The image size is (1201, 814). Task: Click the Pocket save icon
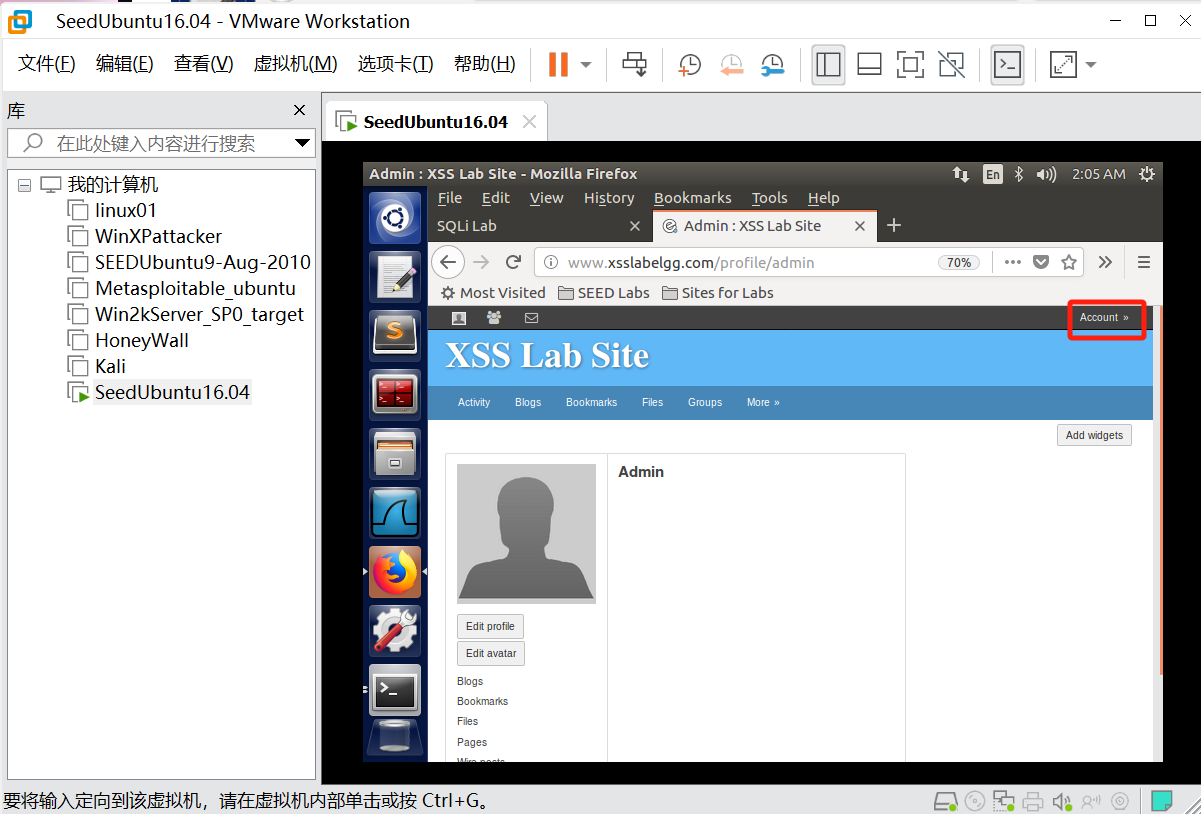pos(1040,262)
